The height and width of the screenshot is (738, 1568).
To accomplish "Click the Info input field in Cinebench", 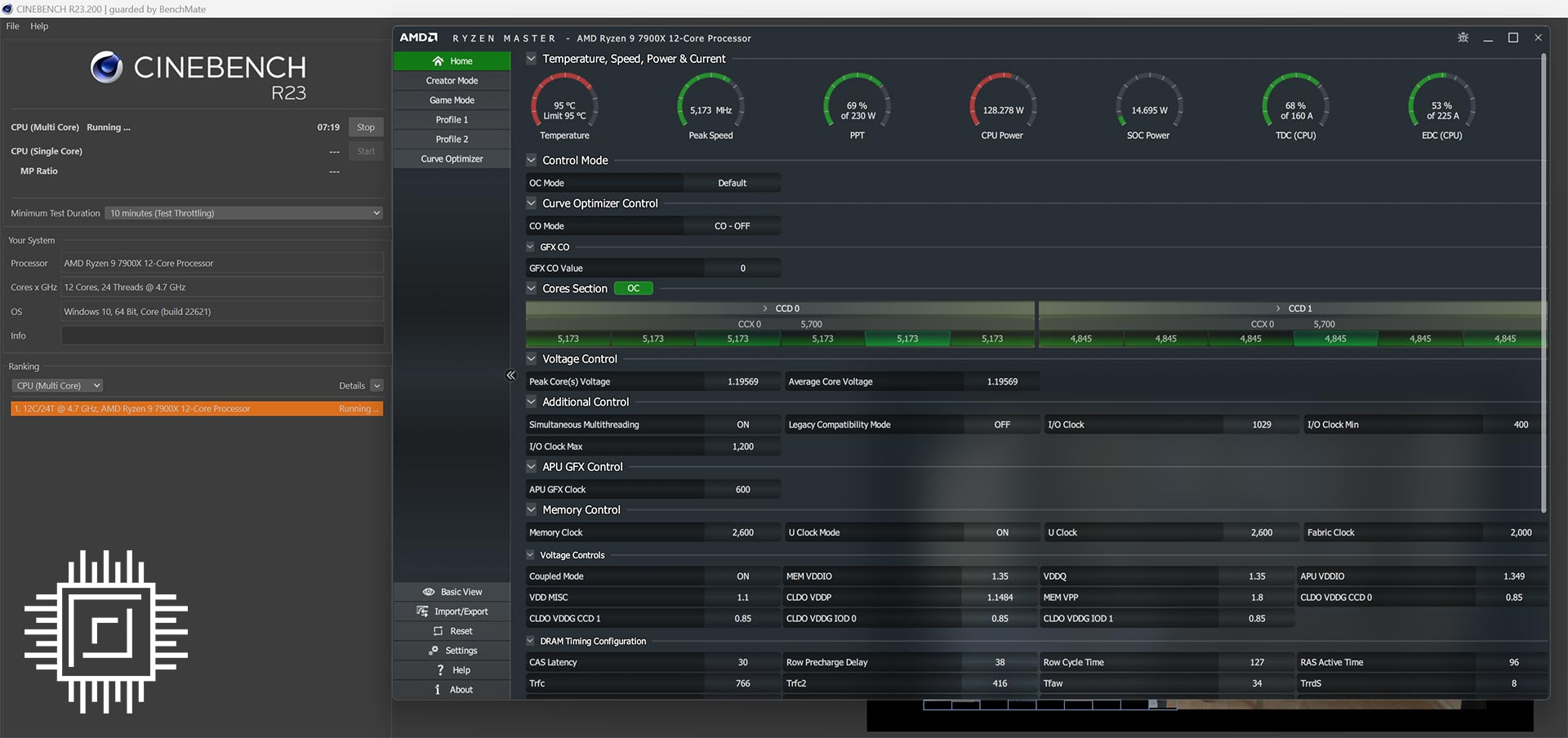I will coord(222,336).
